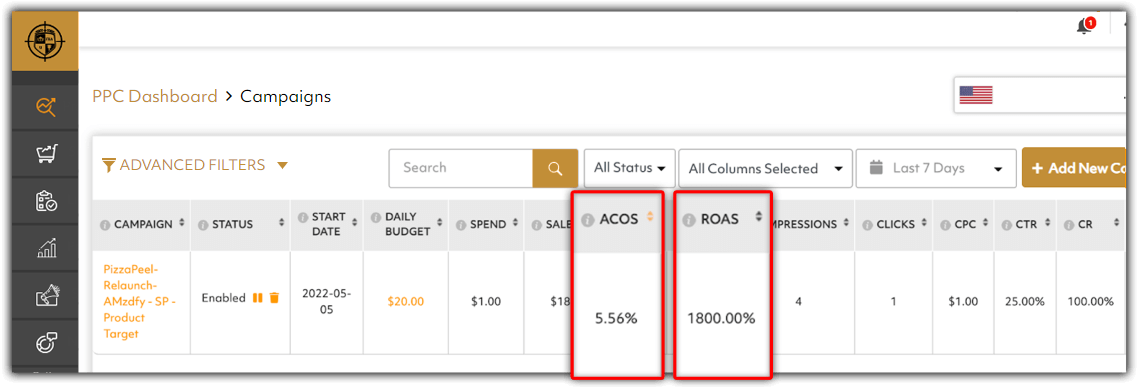1138x388 pixels.
Task: Select the 25.00% CTR cell
Action: tap(1024, 302)
